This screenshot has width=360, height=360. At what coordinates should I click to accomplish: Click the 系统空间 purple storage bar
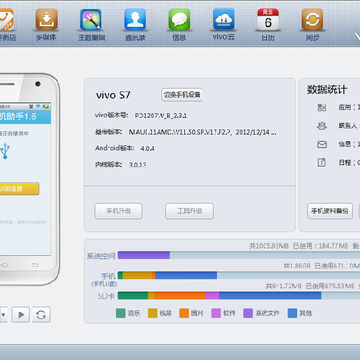click(144, 255)
